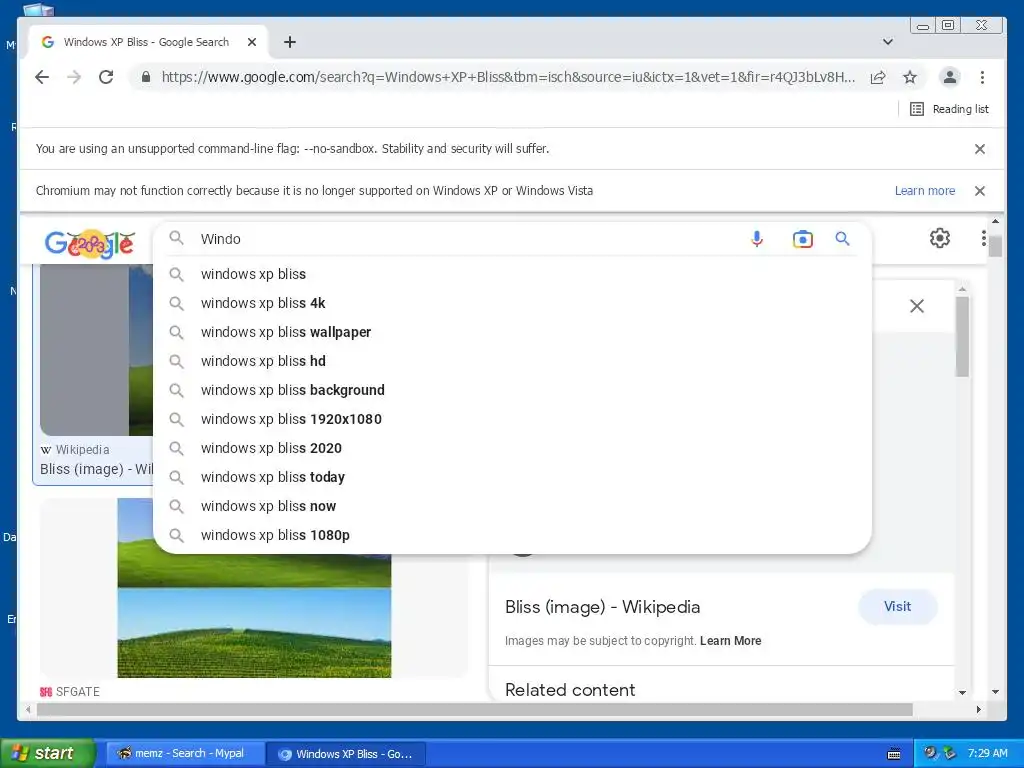The height and width of the screenshot is (768, 1024).
Task: Bookmark this page with the star icon
Action: pyautogui.click(x=910, y=77)
